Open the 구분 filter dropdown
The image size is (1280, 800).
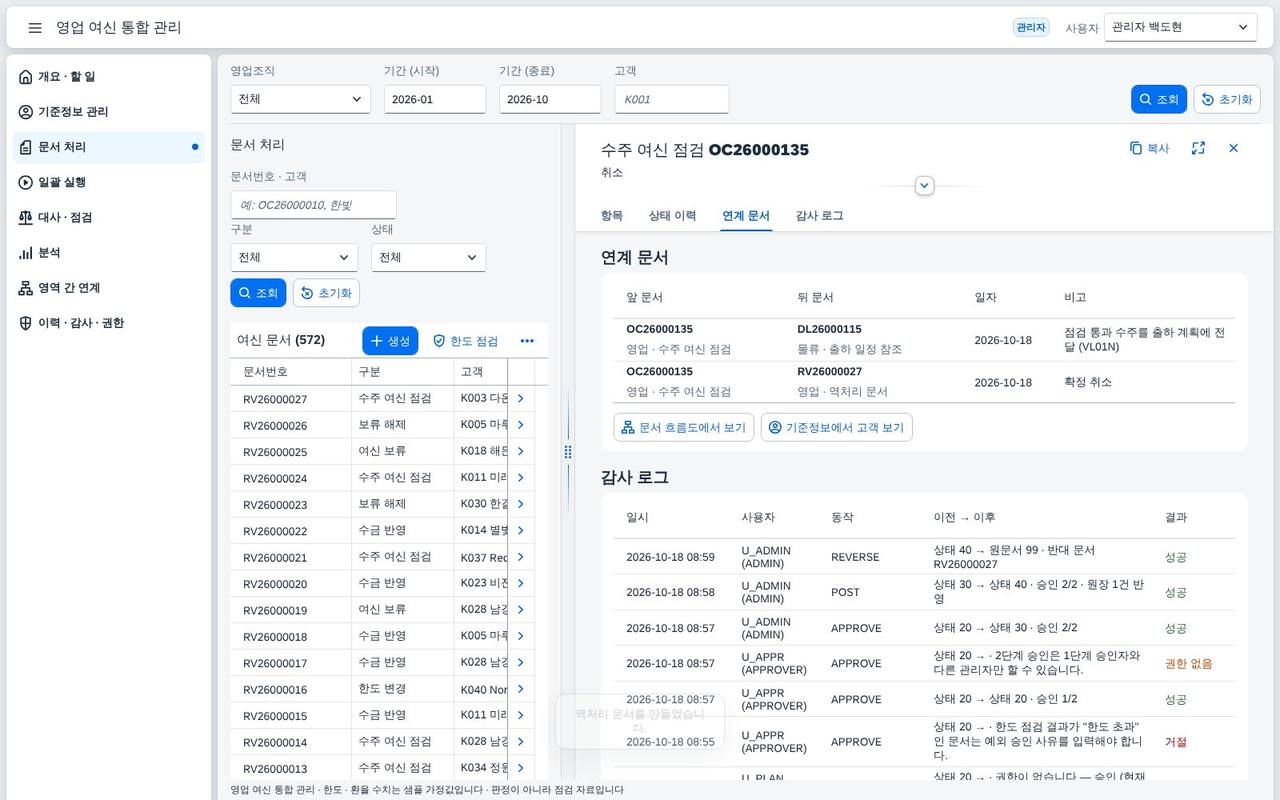click(294, 257)
